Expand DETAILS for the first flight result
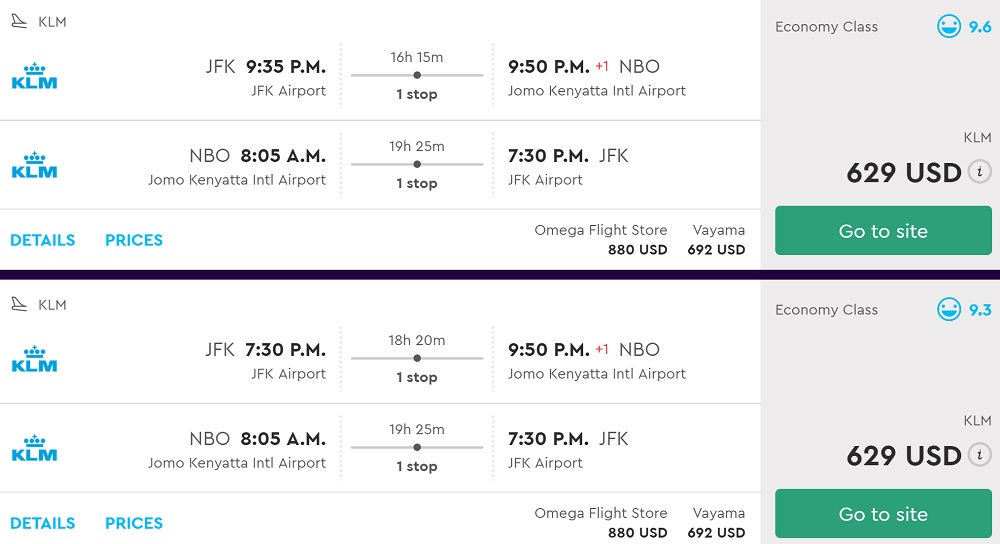The height and width of the screenshot is (544, 1000). pos(43,240)
